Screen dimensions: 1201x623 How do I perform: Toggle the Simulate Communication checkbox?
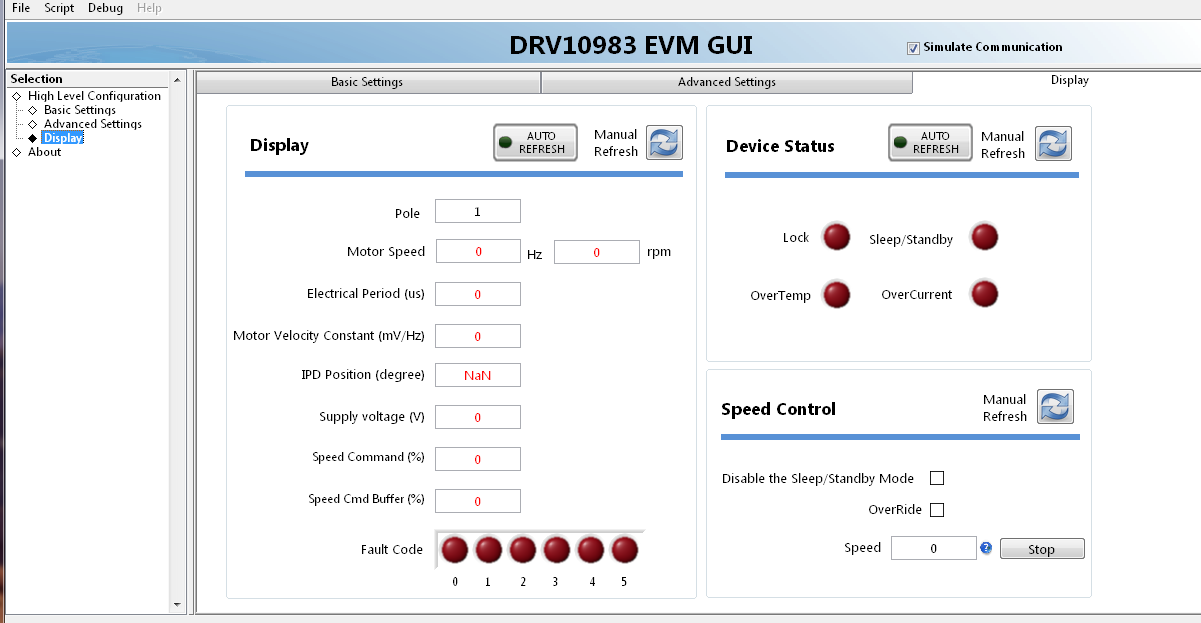tap(913, 48)
